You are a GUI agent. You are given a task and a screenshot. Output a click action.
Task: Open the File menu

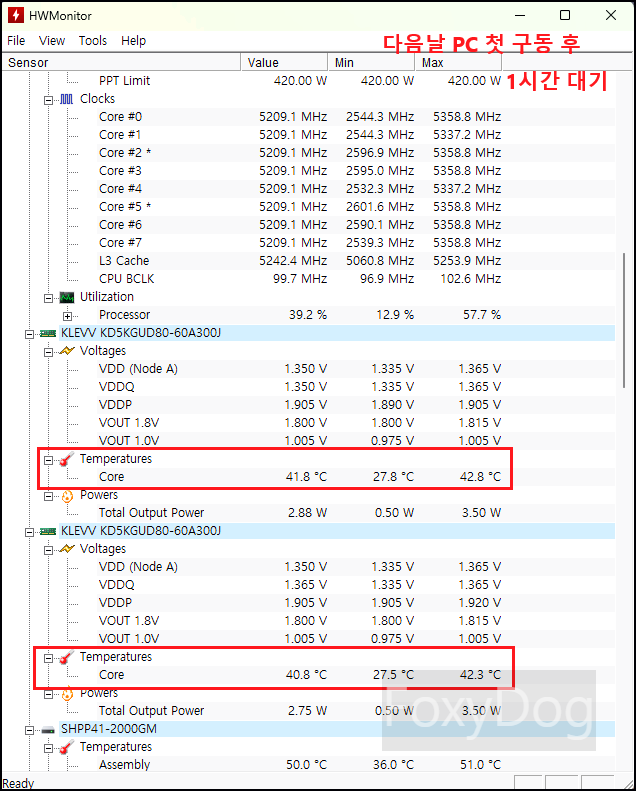click(16, 41)
